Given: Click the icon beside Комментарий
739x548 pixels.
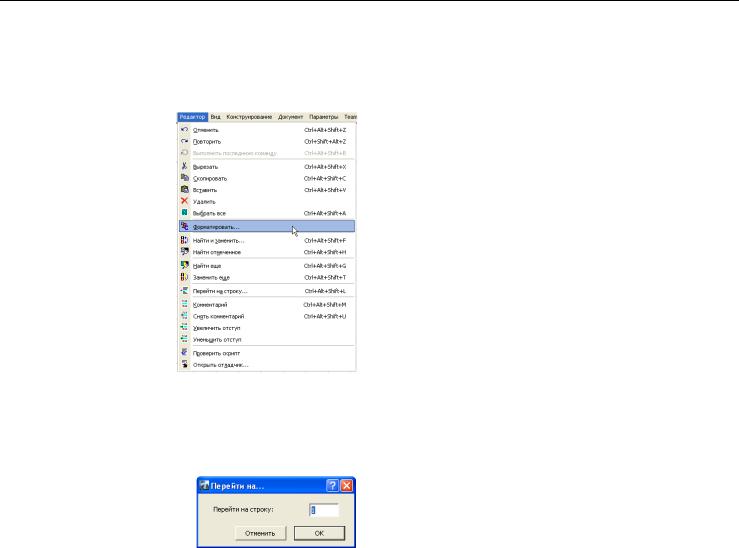Looking at the screenshot, I should [184, 304].
